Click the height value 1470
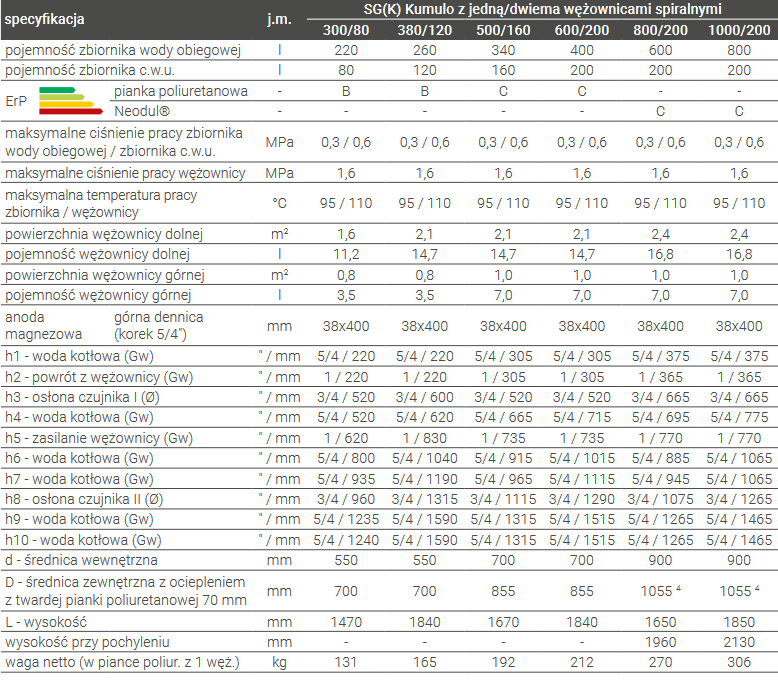Image resolution: width=778 pixels, height=681 pixels. click(x=346, y=622)
